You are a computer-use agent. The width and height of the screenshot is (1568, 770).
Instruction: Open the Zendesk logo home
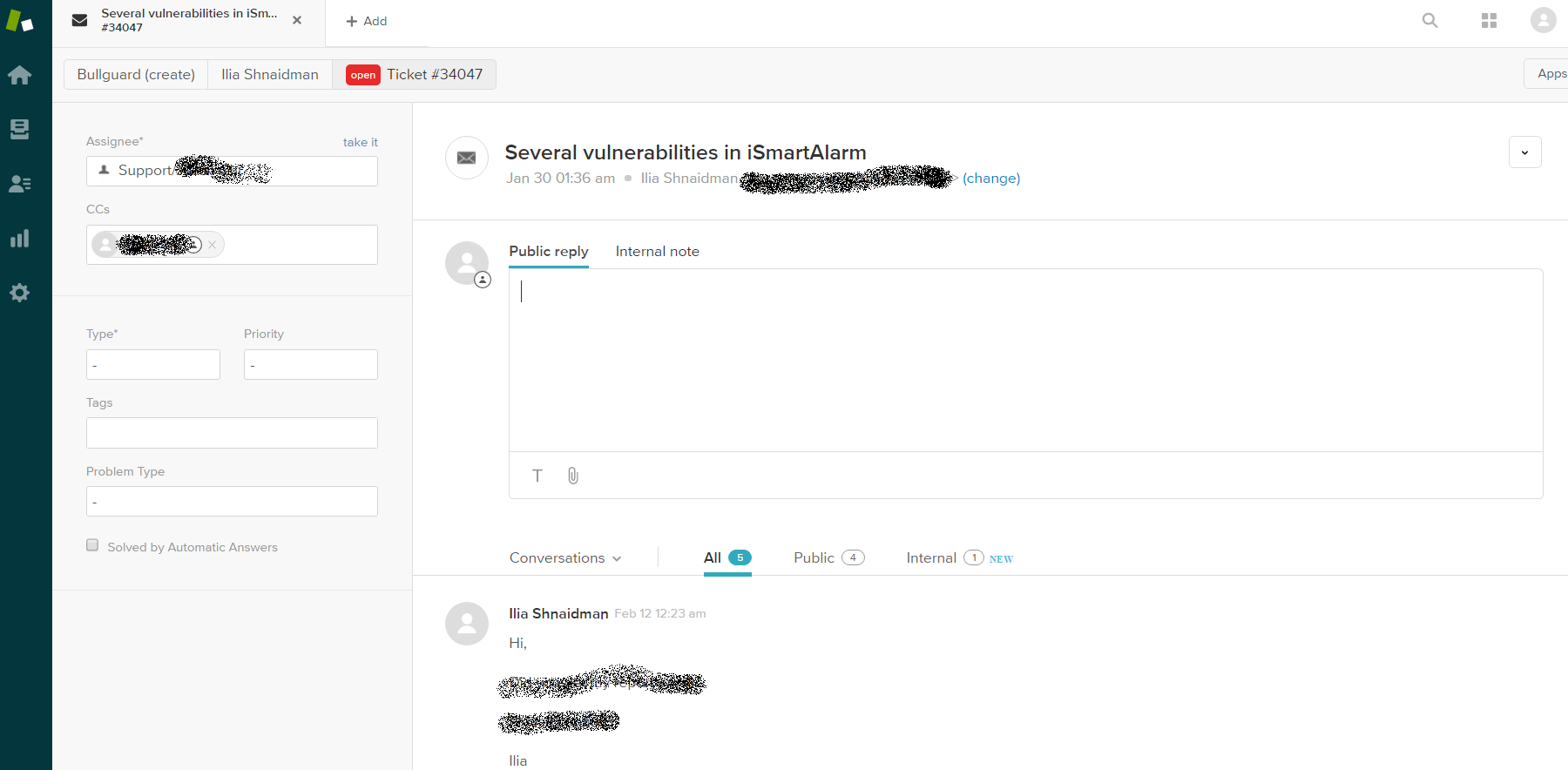pyautogui.click(x=19, y=21)
